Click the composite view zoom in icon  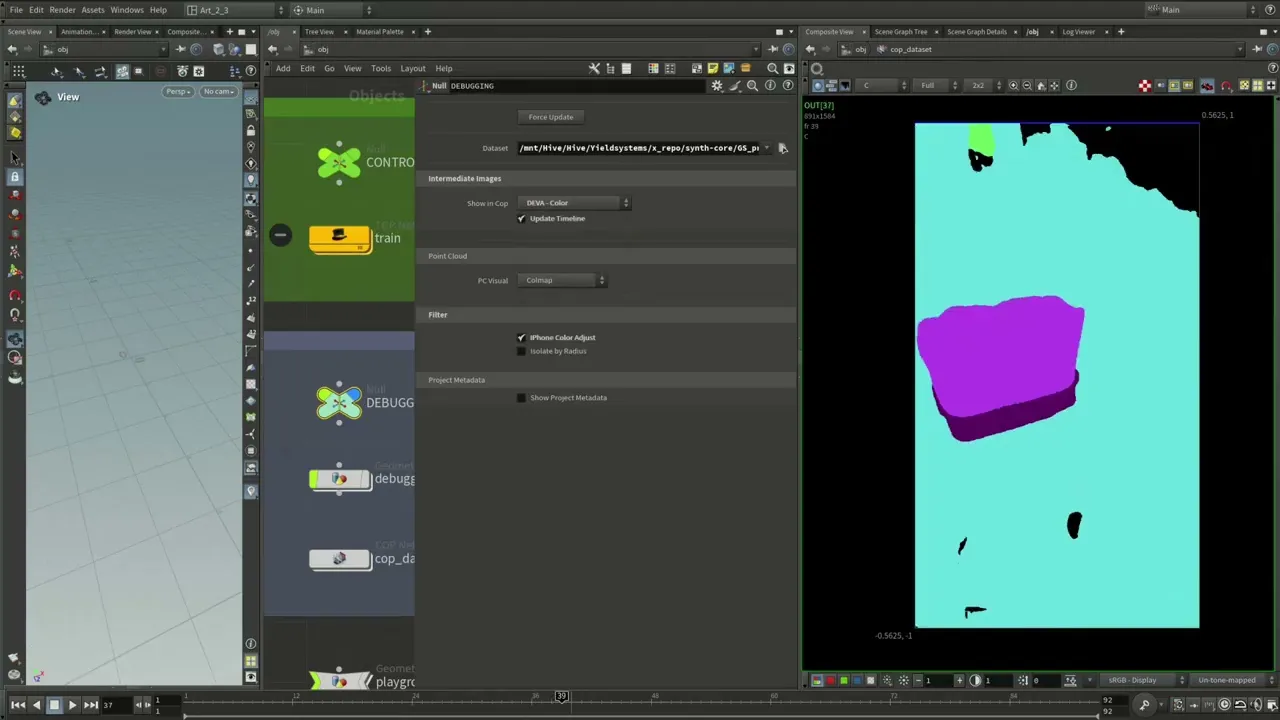pyautogui.click(x=1014, y=86)
